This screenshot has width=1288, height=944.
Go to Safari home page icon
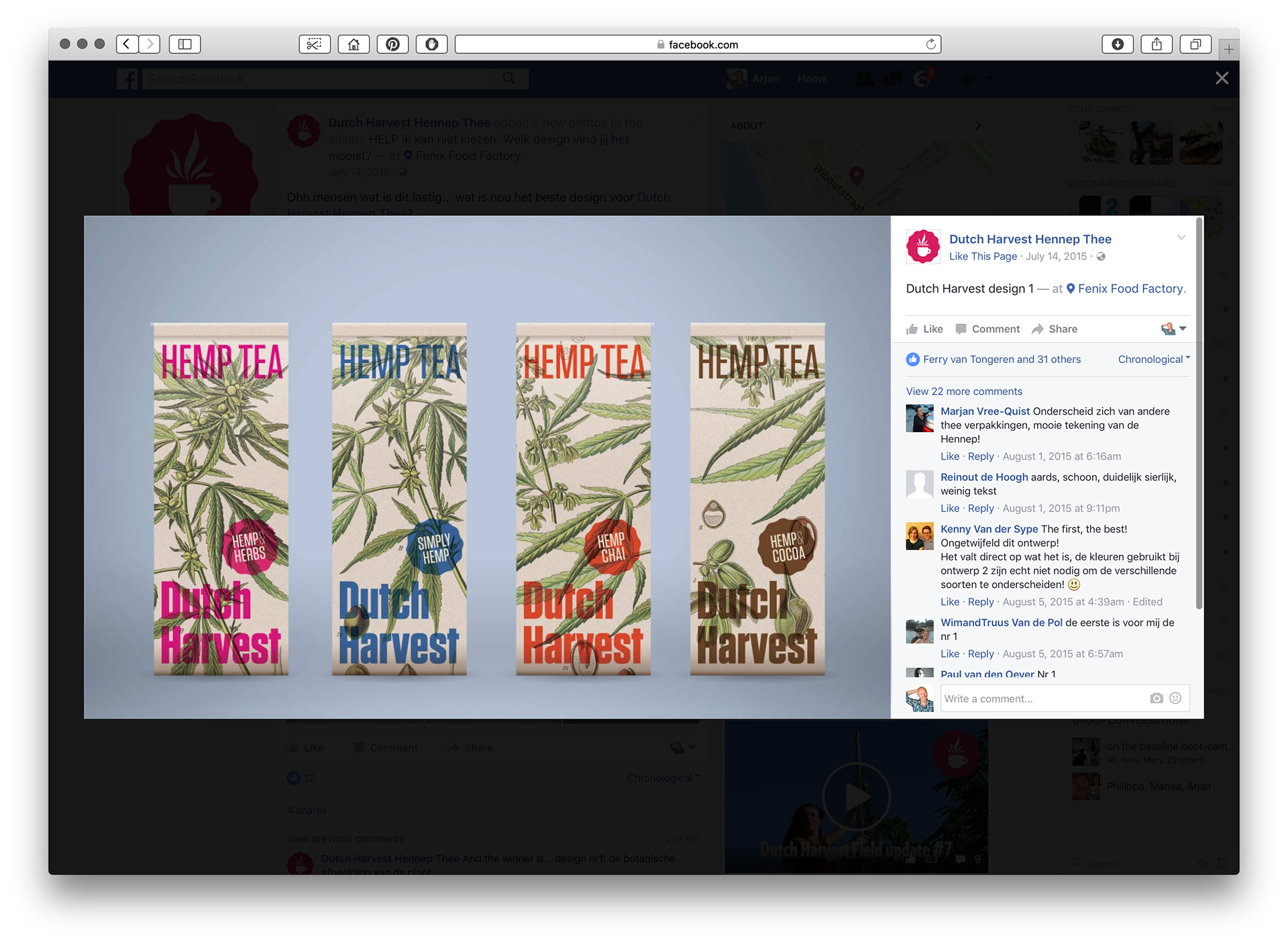pyautogui.click(x=354, y=44)
